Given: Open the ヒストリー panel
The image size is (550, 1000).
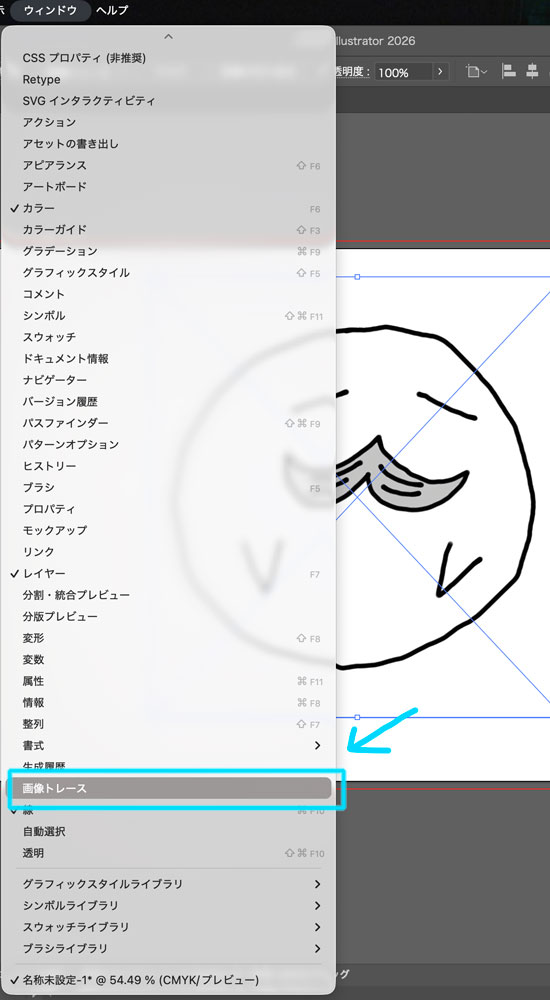Looking at the screenshot, I should (168, 466).
